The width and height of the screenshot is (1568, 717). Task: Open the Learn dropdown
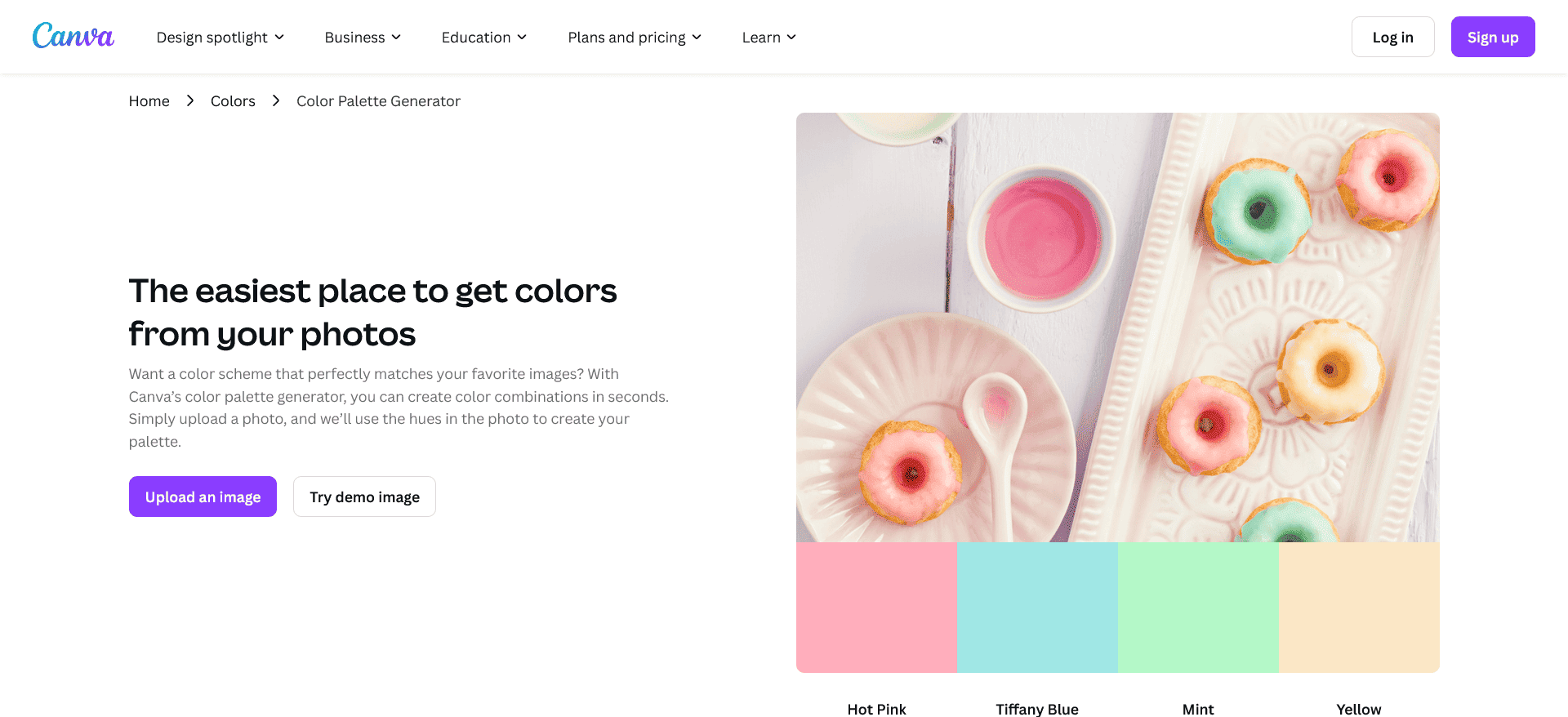coord(761,37)
